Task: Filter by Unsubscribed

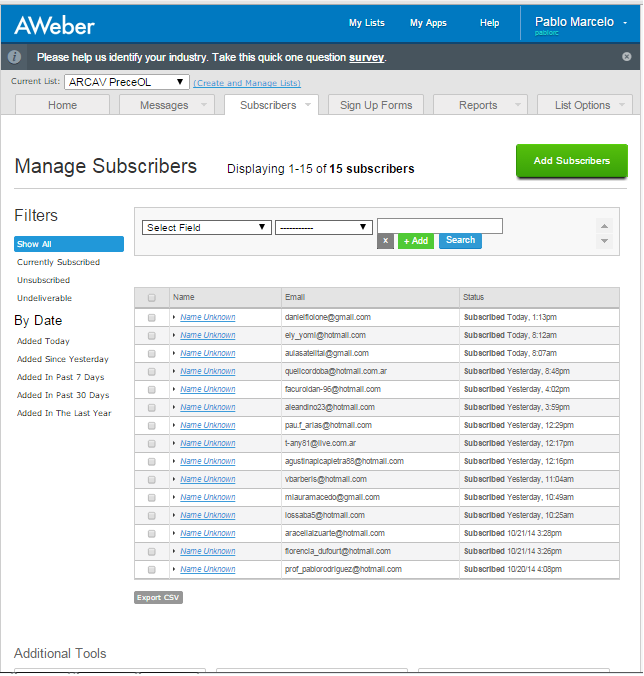Action: 43,280
